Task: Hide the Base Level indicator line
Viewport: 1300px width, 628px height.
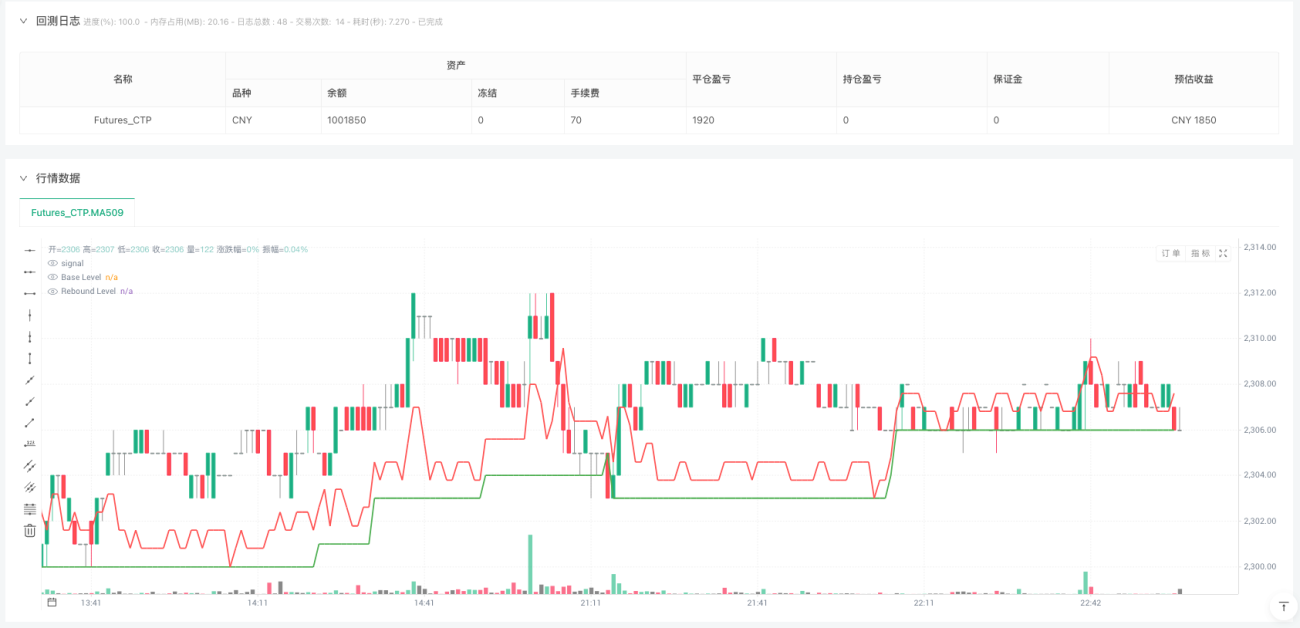Action: [x=52, y=277]
